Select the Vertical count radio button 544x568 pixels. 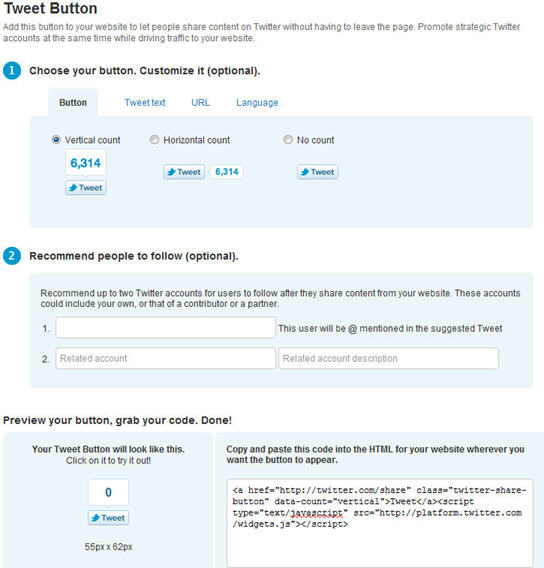(x=56, y=139)
